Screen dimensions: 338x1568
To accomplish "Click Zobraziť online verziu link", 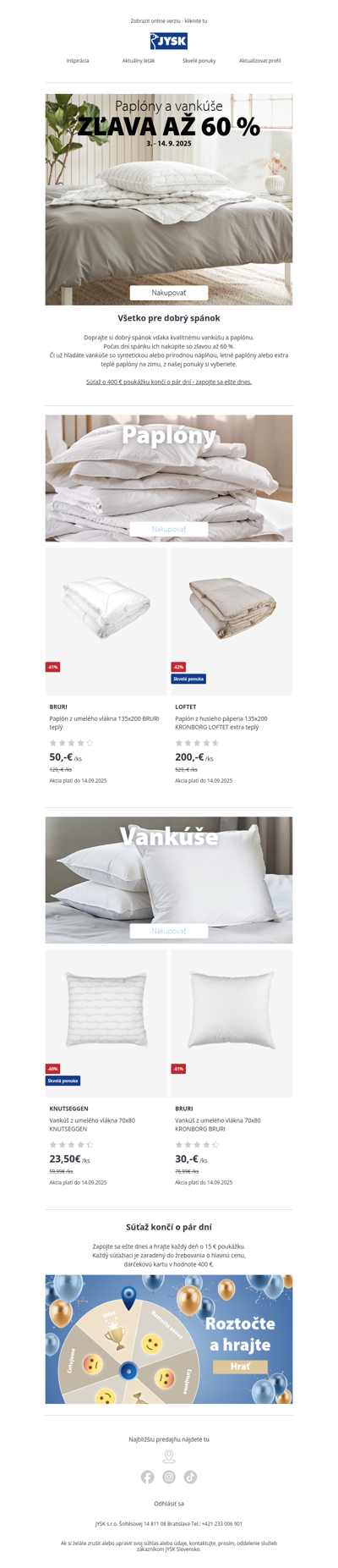I will click(169, 20).
